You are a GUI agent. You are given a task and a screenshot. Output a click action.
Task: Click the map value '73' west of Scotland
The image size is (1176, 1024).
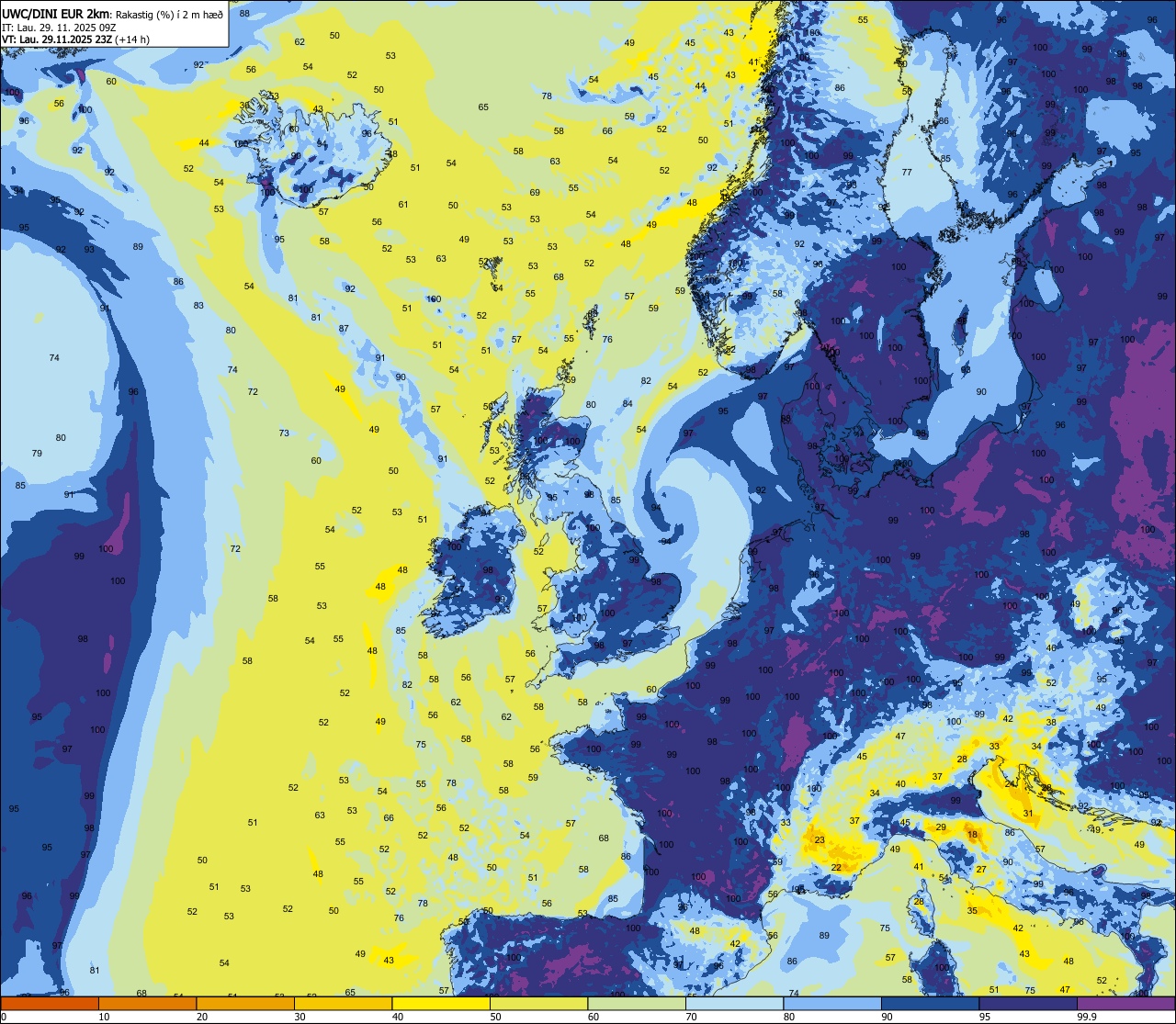coord(284,433)
